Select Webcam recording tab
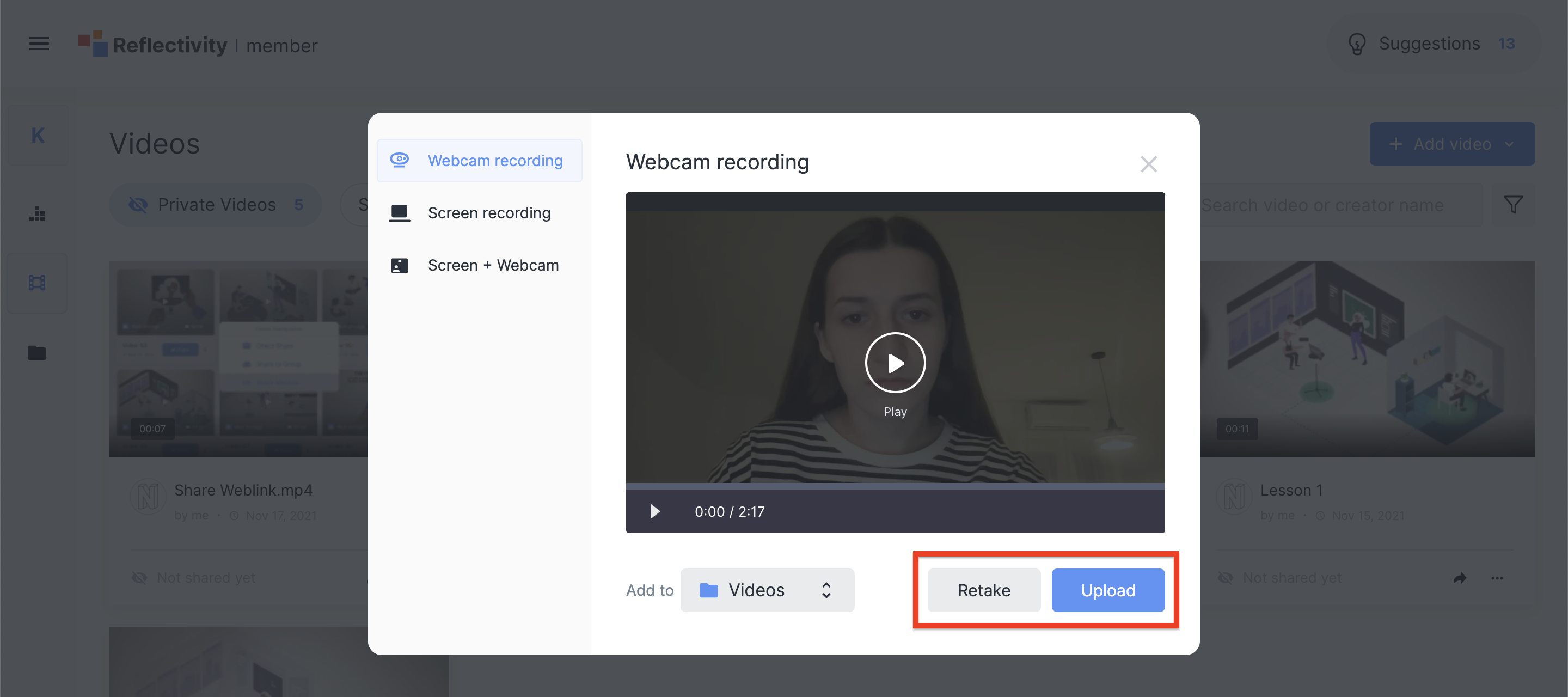This screenshot has height=697, width=1568. [480, 161]
